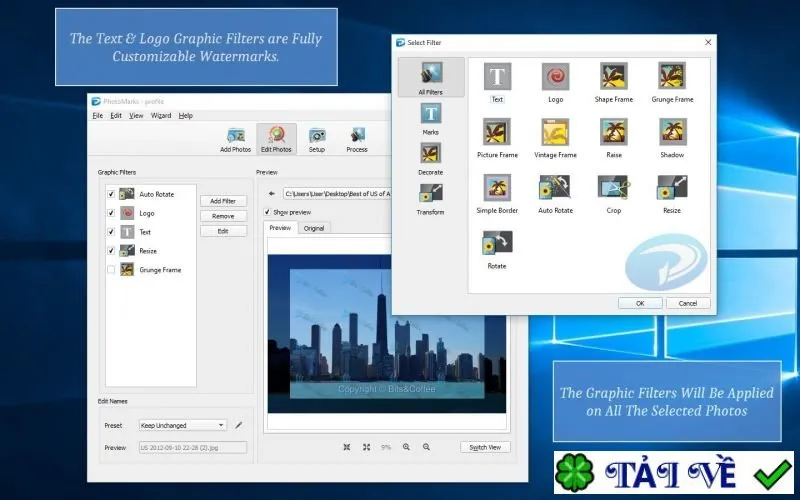The height and width of the screenshot is (500, 800).
Task: Open the Wizard menu
Action: tap(161, 116)
